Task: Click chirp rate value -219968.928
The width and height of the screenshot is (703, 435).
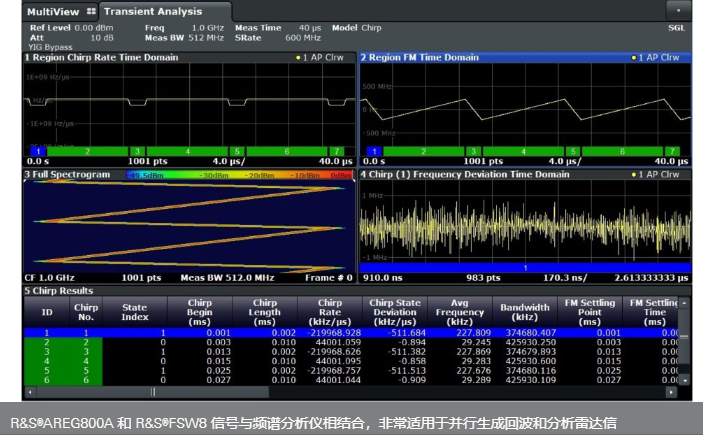Action: click(x=334, y=333)
